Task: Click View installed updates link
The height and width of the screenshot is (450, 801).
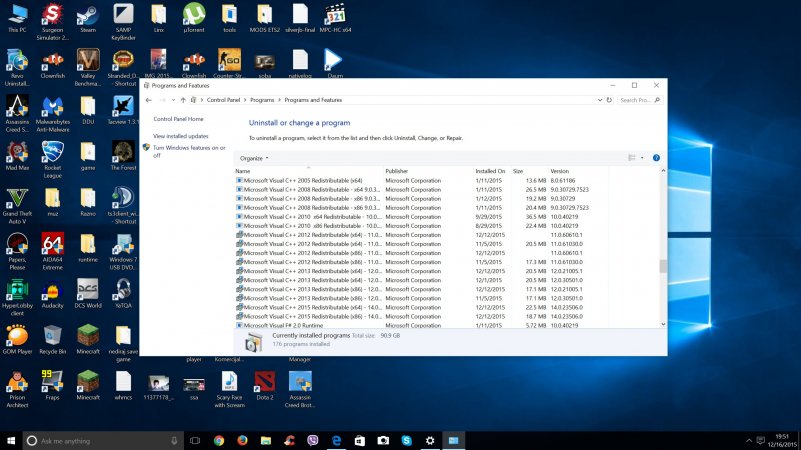Action: pyautogui.click(x=181, y=136)
